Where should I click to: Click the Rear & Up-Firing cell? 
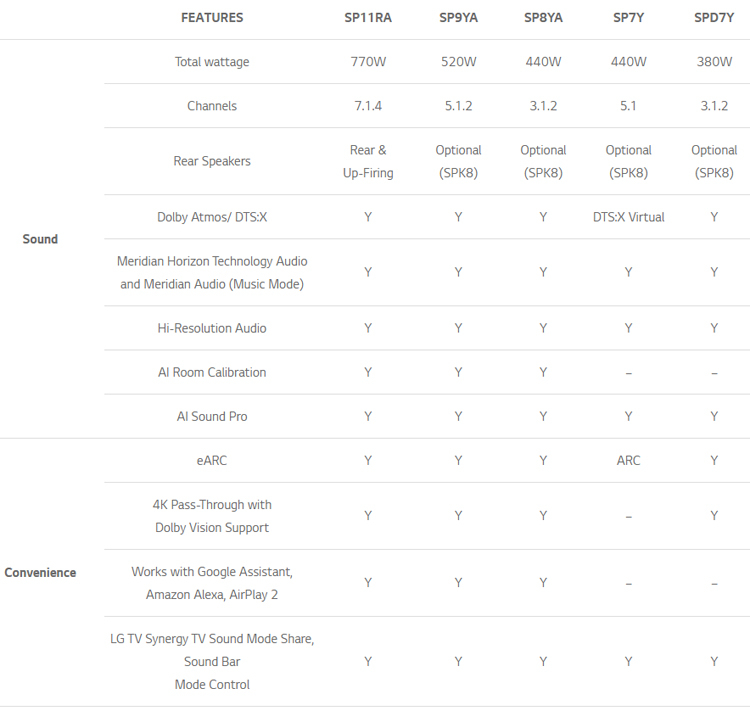coord(368,161)
